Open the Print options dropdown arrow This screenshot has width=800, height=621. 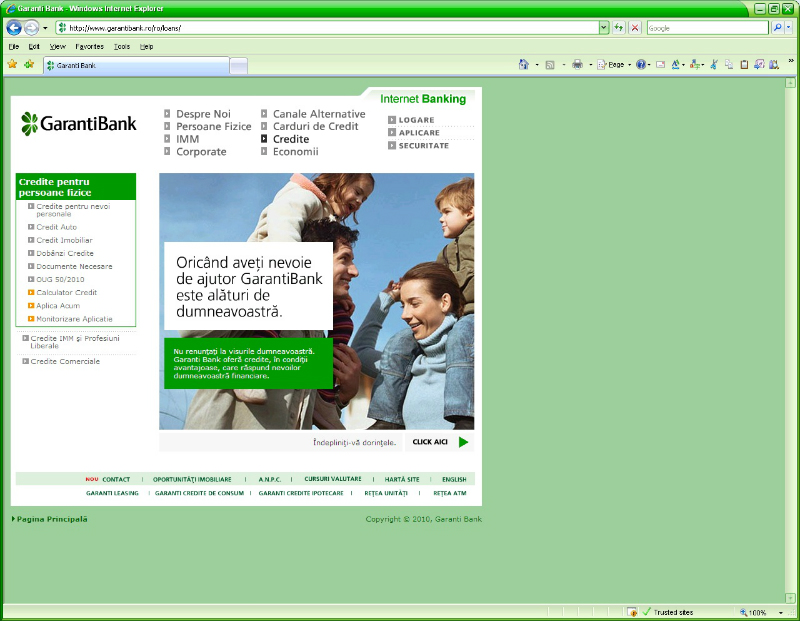point(591,65)
